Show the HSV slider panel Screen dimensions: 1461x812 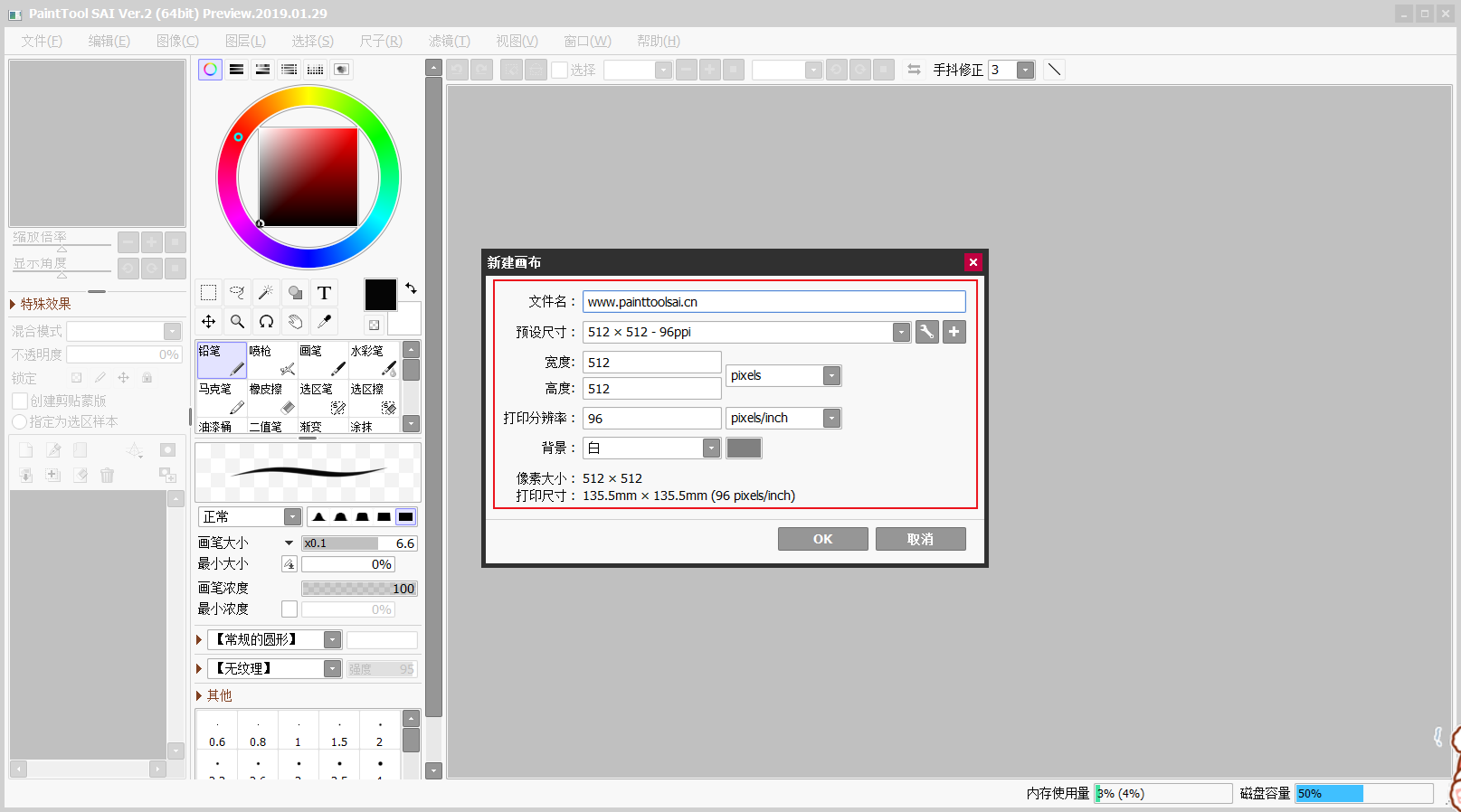coord(262,70)
